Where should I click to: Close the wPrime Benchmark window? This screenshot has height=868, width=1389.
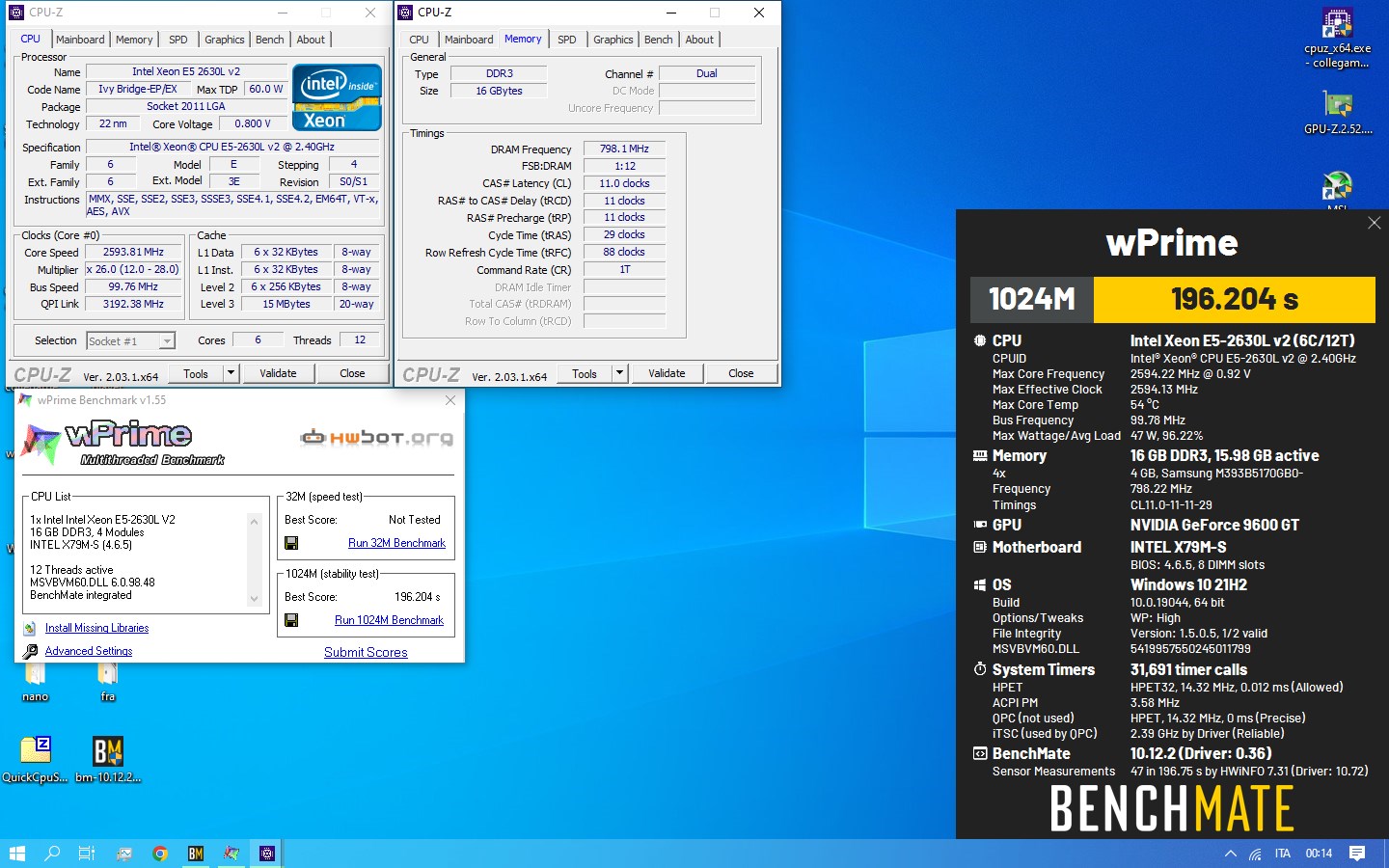[x=450, y=399]
